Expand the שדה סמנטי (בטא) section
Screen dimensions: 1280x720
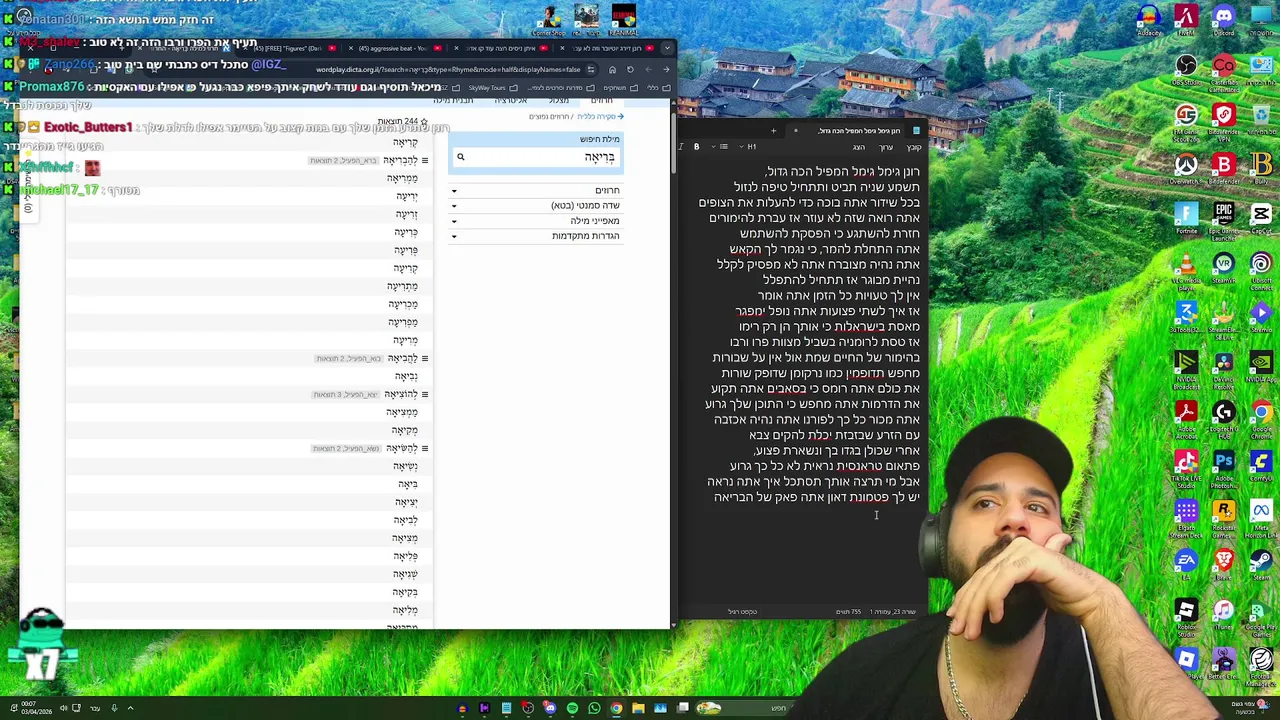[538, 205]
